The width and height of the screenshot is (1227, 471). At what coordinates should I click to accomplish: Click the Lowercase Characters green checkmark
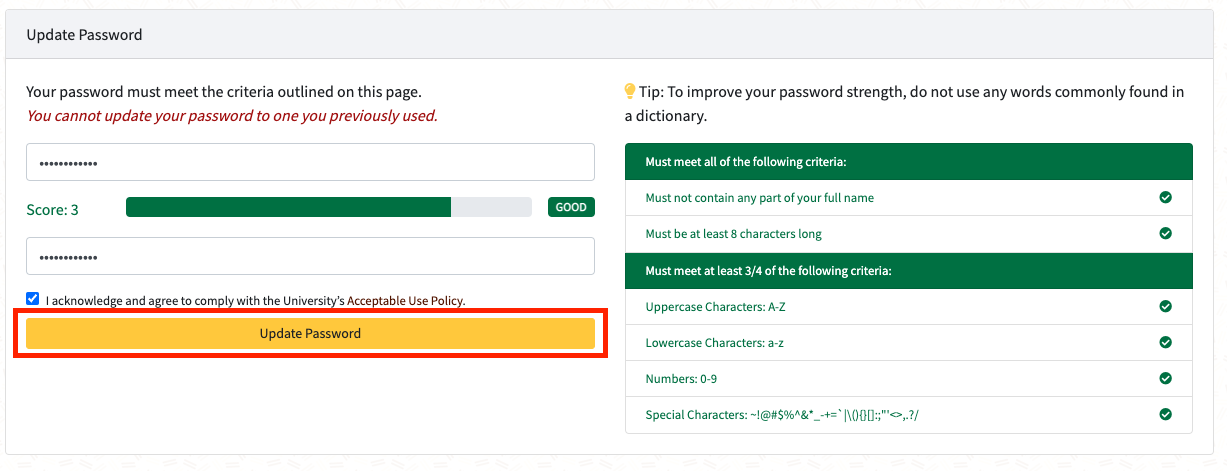(x=1165, y=342)
